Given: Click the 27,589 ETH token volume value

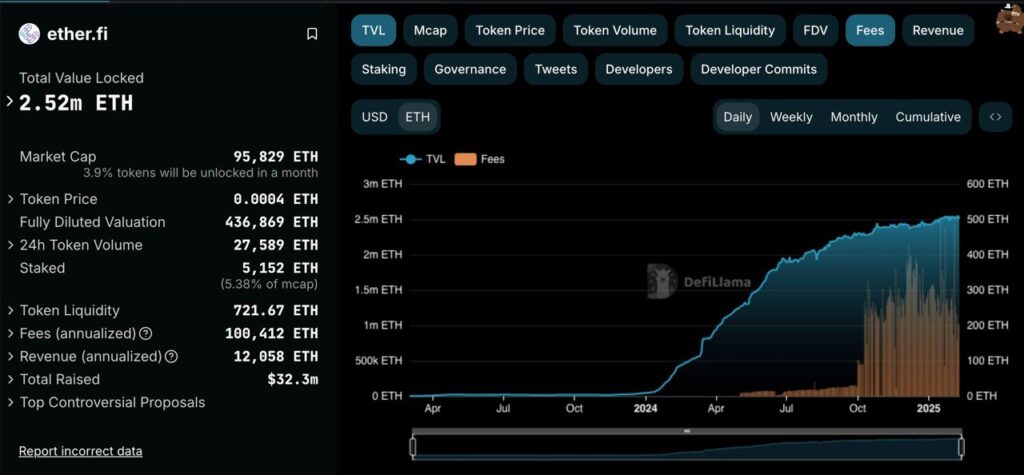Looking at the screenshot, I should pyautogui.click(x=276, y=246).
